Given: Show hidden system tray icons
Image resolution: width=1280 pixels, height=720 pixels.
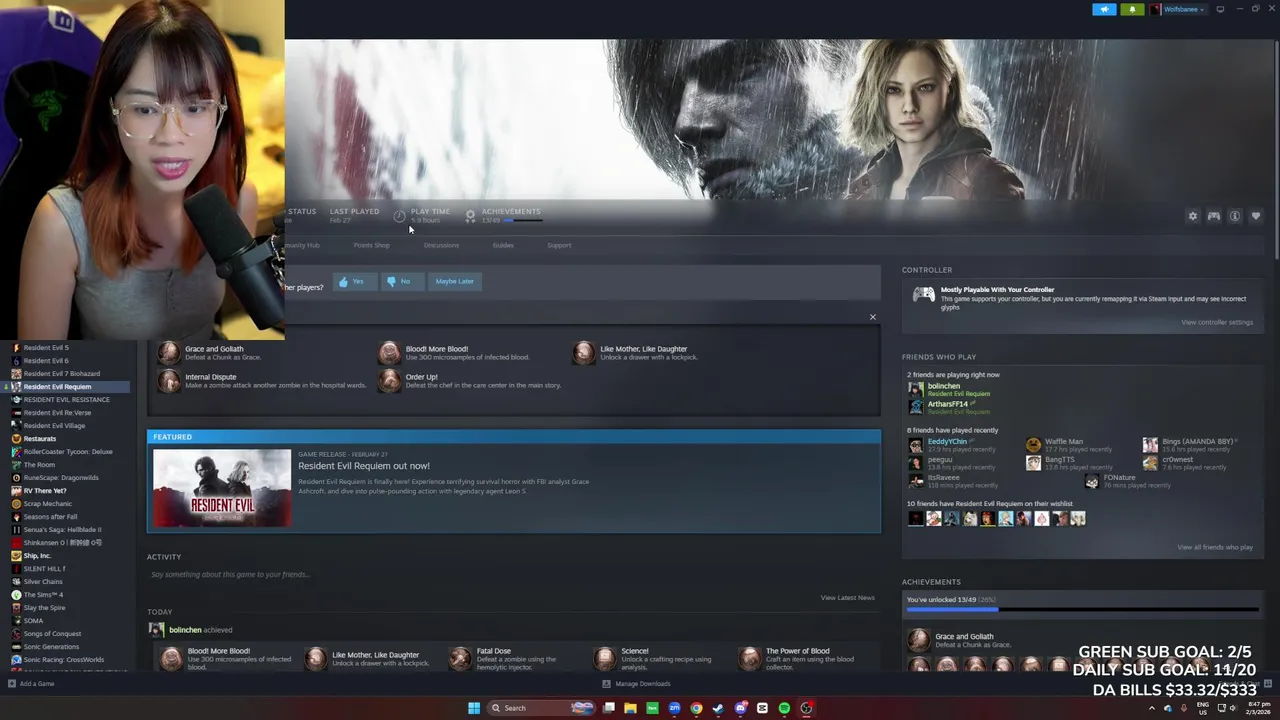Looking at the screenshot, I should (1151, 708).
